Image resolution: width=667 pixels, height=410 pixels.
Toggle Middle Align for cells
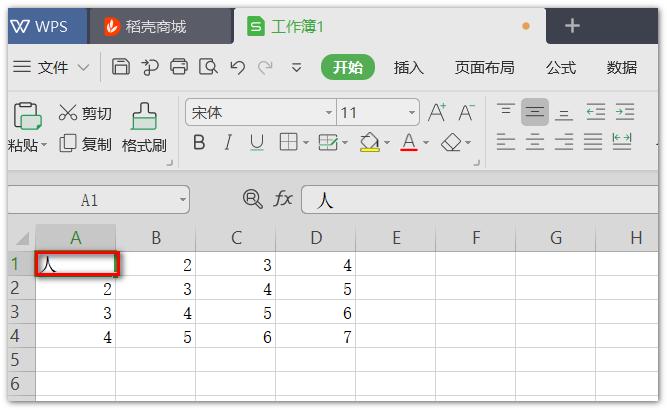pos(535,112)
